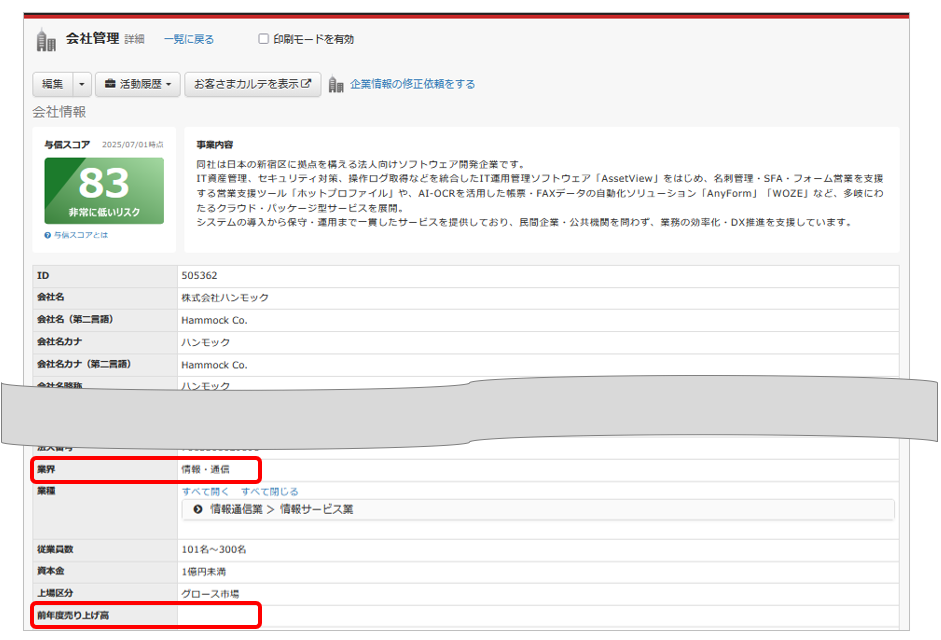Click the ID value 505362

[x=201, y=274]
